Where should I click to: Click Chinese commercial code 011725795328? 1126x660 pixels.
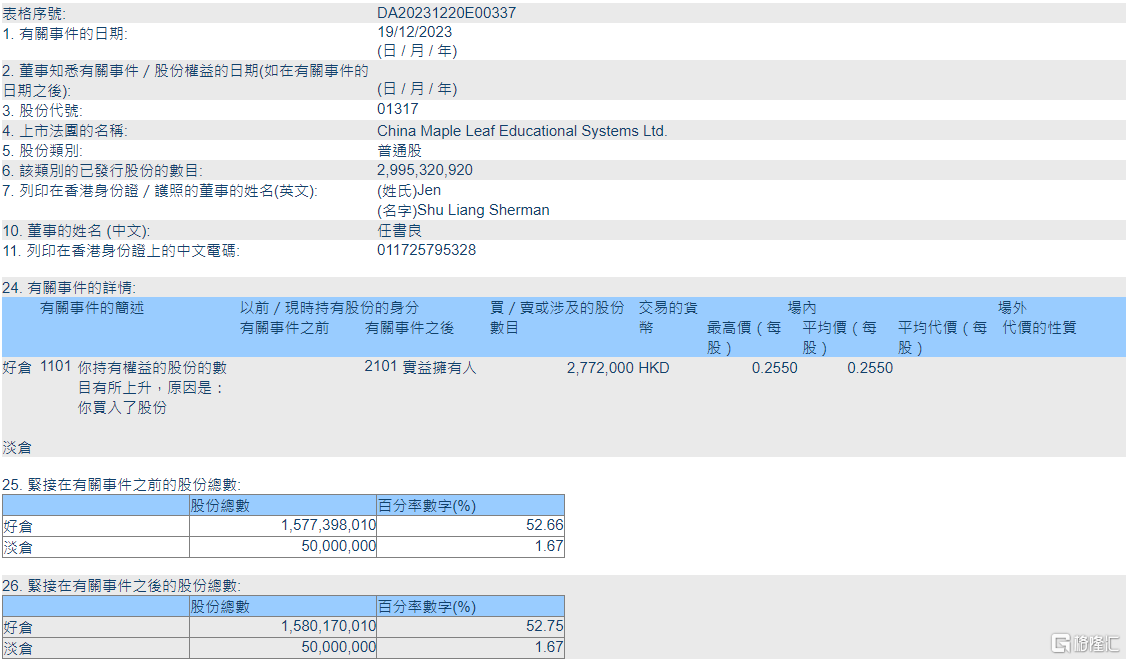[x=427, y=250]
